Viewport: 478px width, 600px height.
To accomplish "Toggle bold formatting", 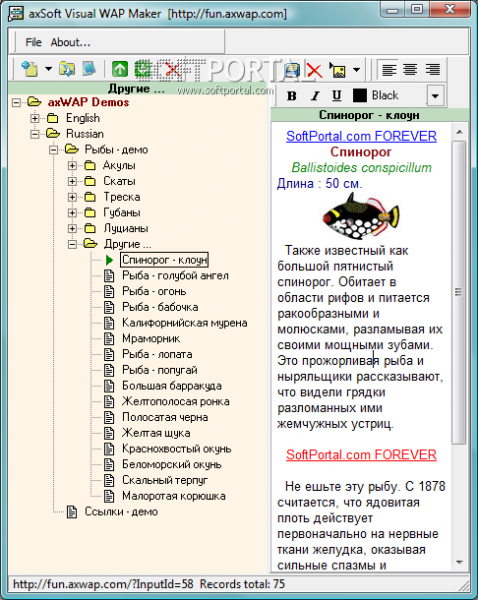I will 292,96.
